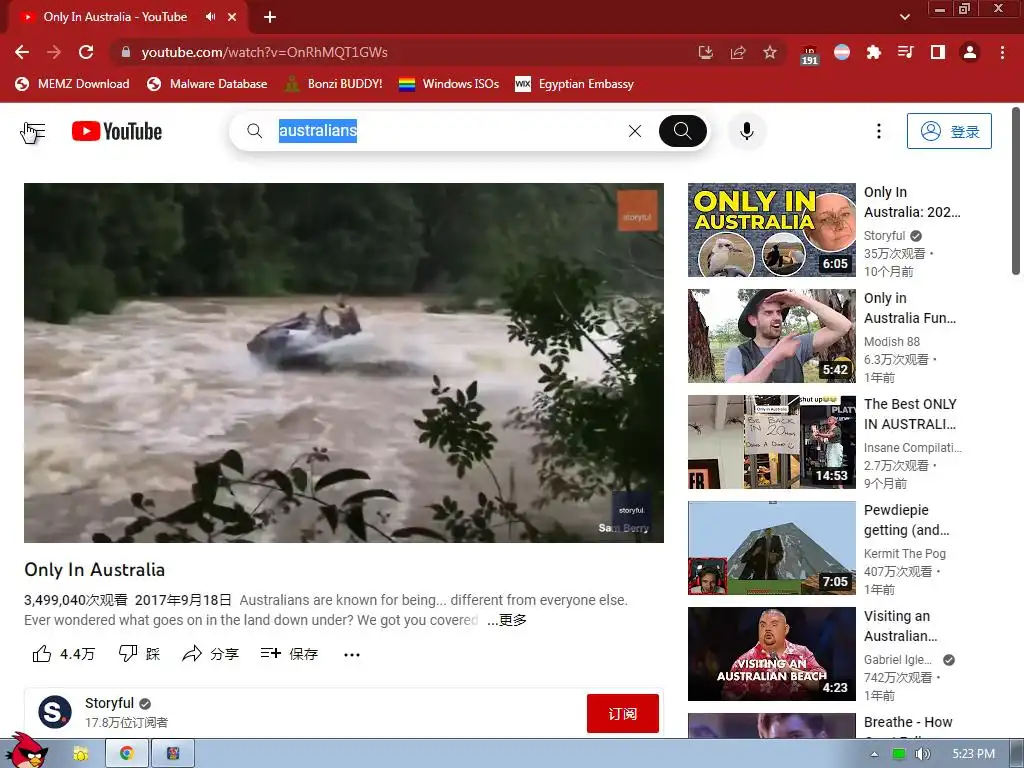
Task: Open Angry Birds start button
Action: tap(25, 751)
